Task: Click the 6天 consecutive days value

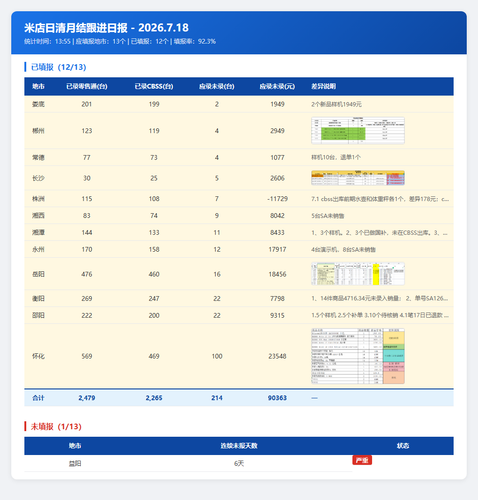Action: (239, 463)
